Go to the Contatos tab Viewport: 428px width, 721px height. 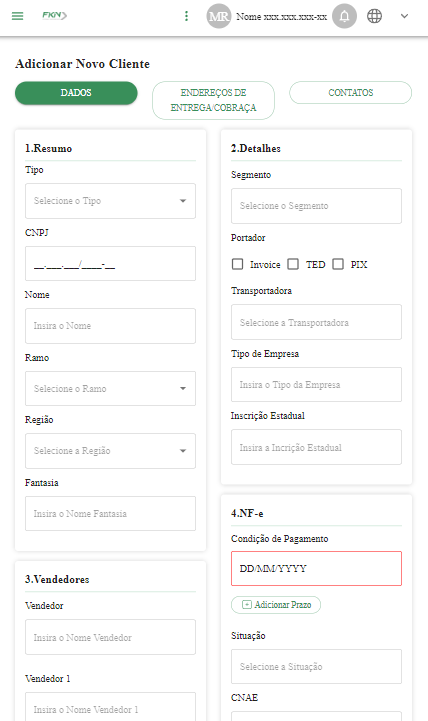coord(350,92)
